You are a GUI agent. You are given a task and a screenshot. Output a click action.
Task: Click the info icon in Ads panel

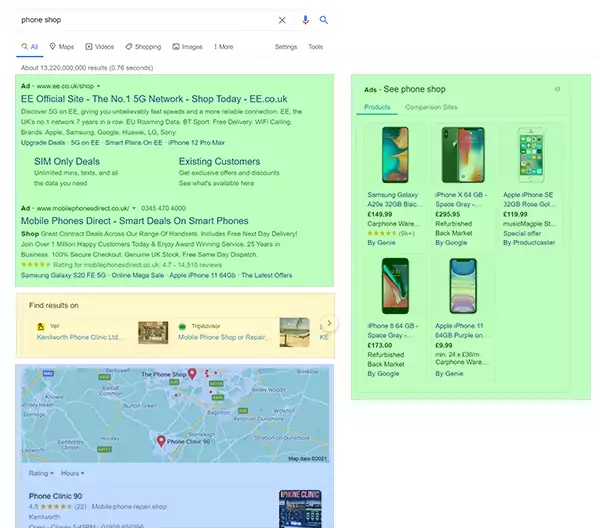[558, 89]
